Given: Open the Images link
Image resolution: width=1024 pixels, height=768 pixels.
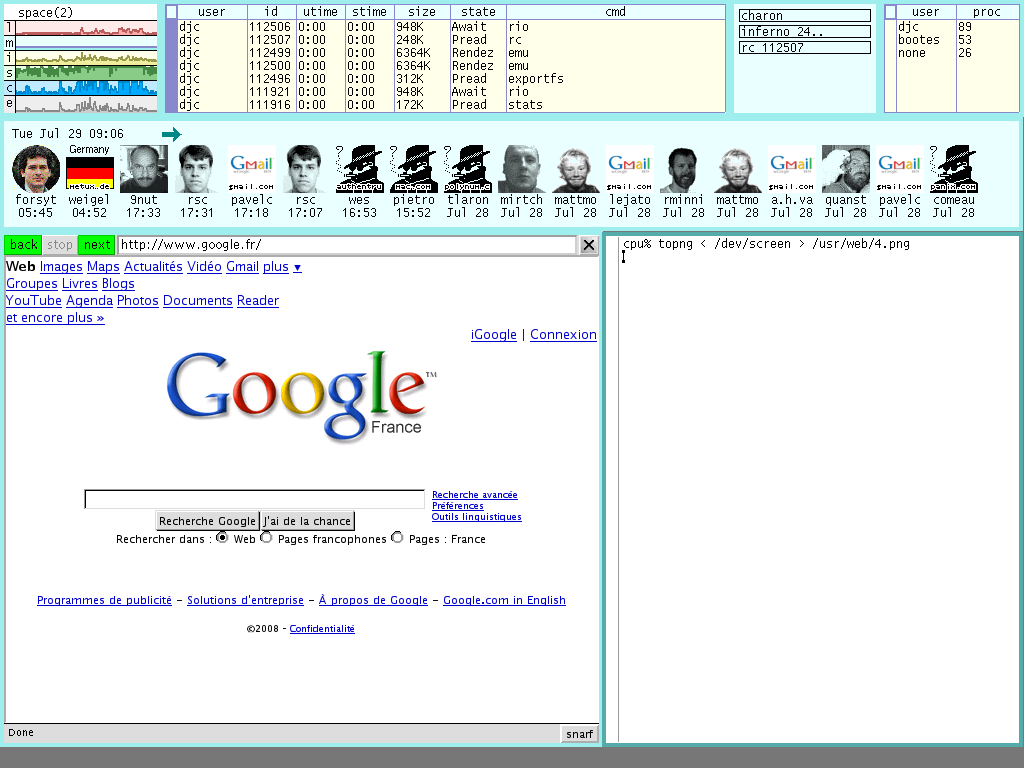Looking at the screenshot, I should tap(61, 267).
